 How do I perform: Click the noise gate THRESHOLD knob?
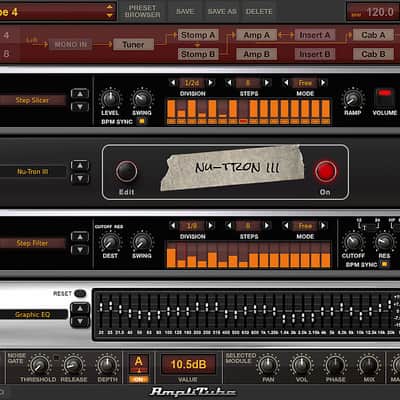point(39,366)
